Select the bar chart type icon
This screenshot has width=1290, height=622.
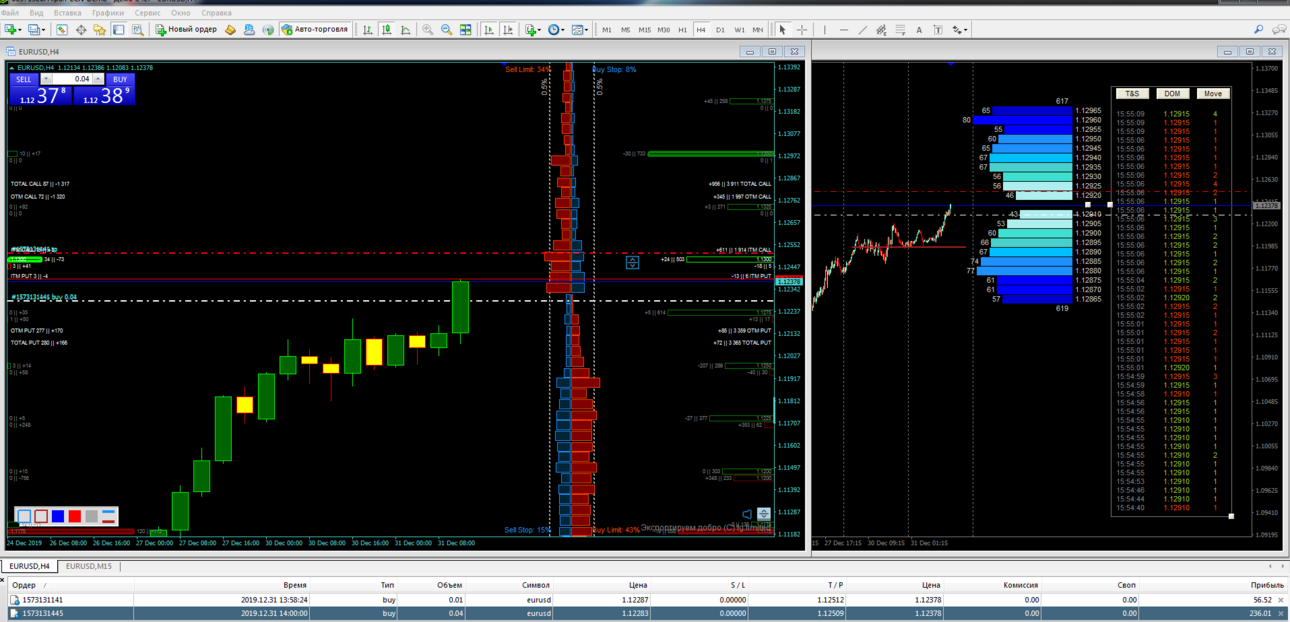point(368,30)
